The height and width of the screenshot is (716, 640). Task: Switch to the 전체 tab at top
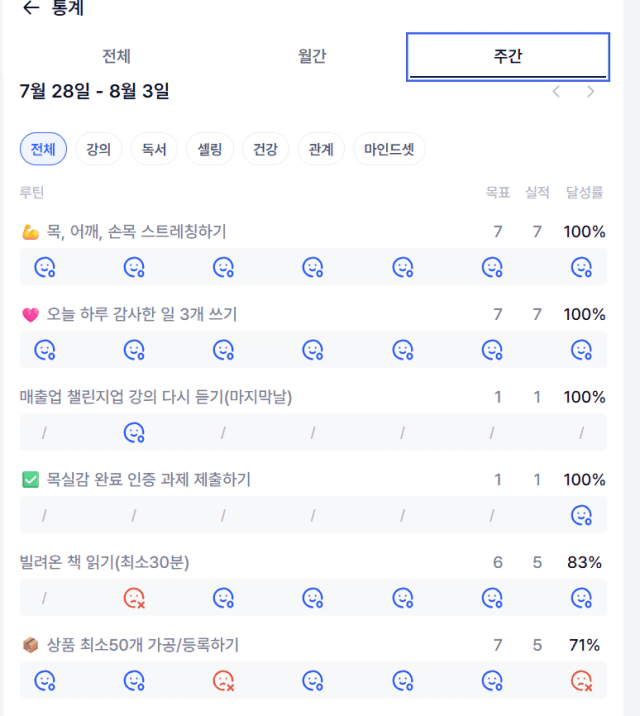coord(116,56)
